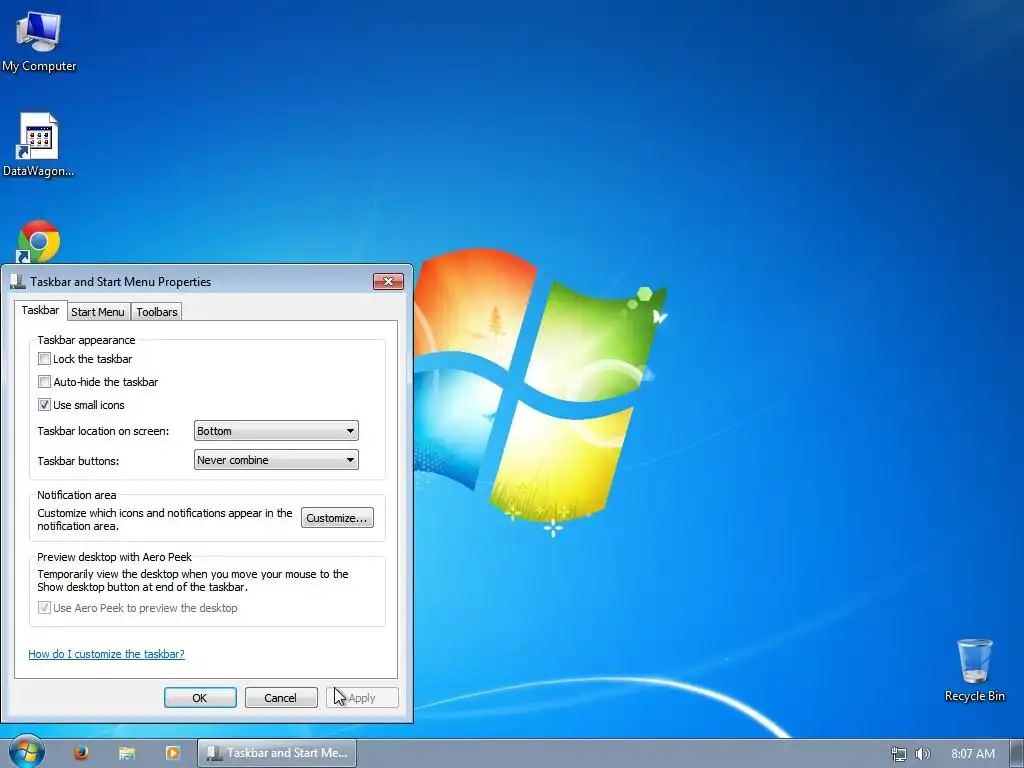1024x768 pixels.
Task: Click the Google Chrome desktop shortcut
Action: tap(39, 242)
